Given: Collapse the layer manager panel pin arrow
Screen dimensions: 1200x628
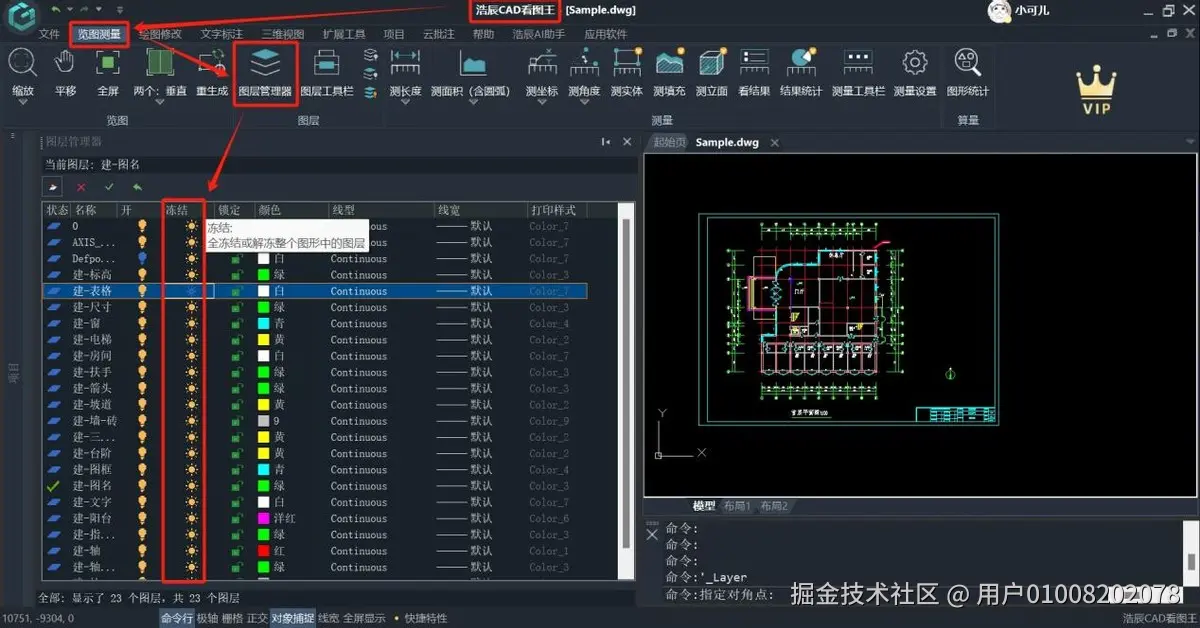Looking at the screenshot, I should coord(605,143).
